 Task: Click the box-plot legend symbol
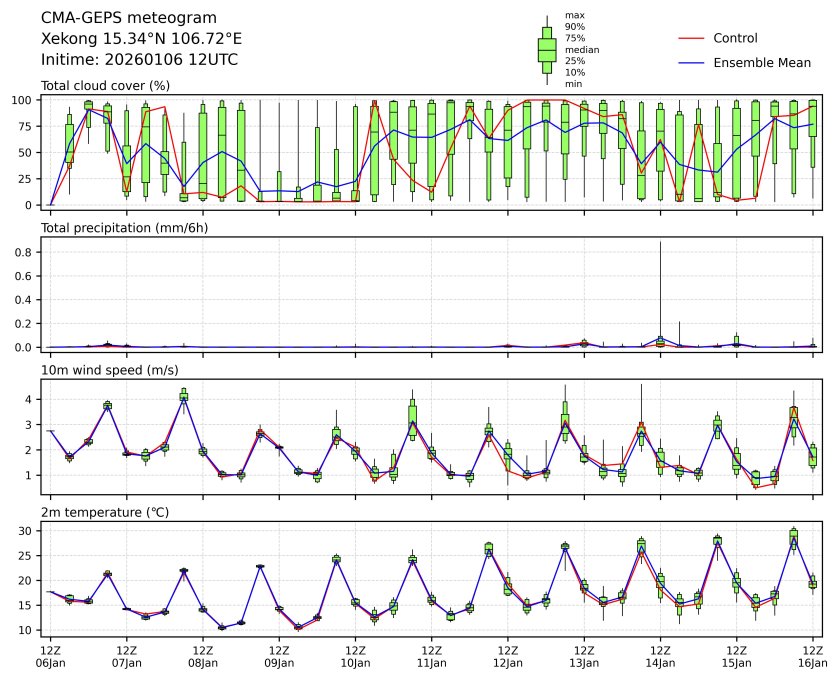[x=547, y=49]
